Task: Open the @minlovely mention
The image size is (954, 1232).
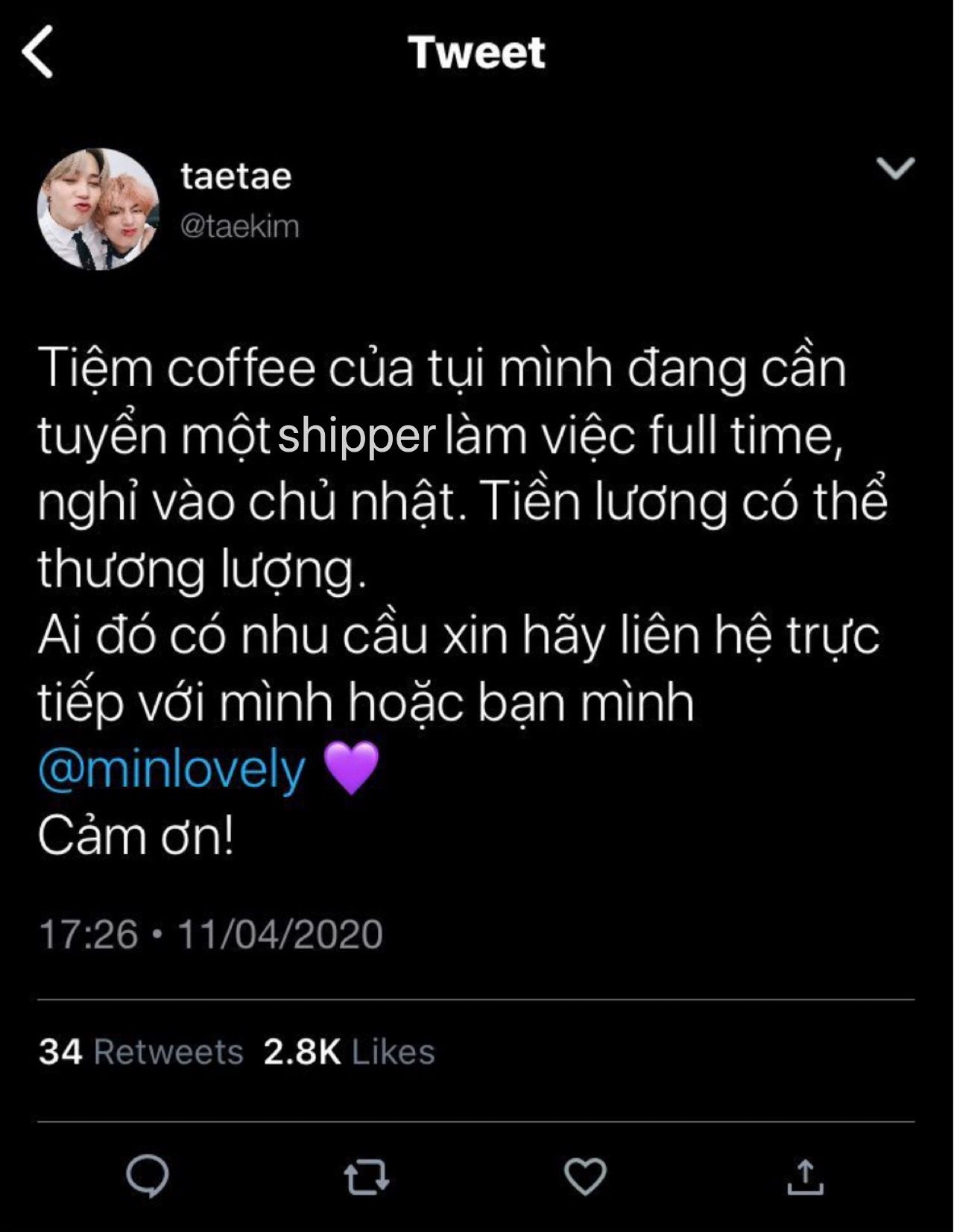Action: coord(172,770)
